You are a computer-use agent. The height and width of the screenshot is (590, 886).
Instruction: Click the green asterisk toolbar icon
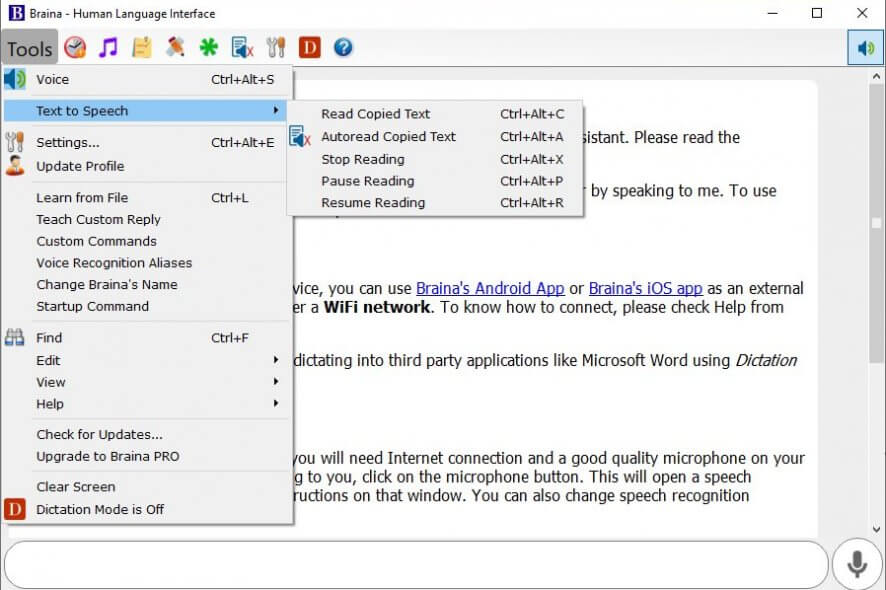point(208,47)
